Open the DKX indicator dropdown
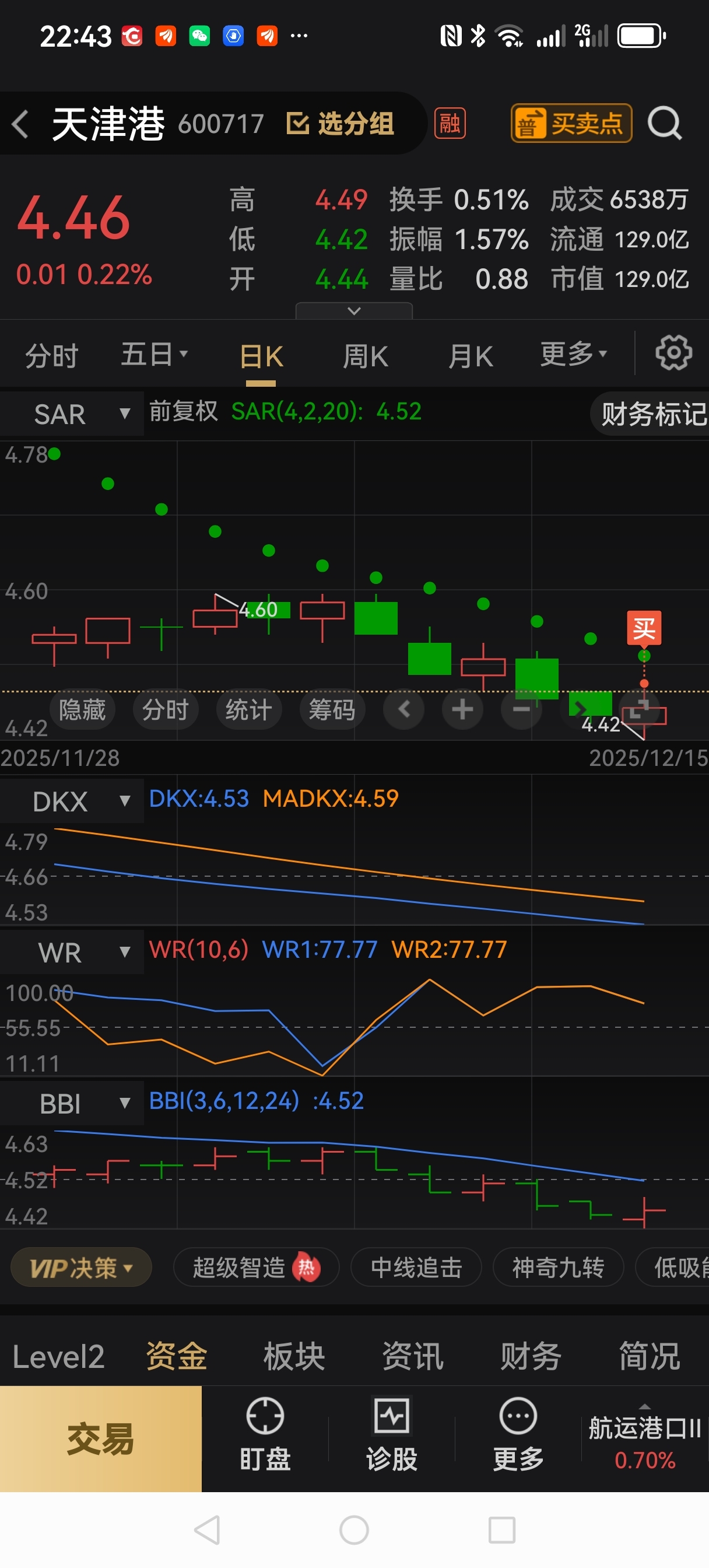 72,801
